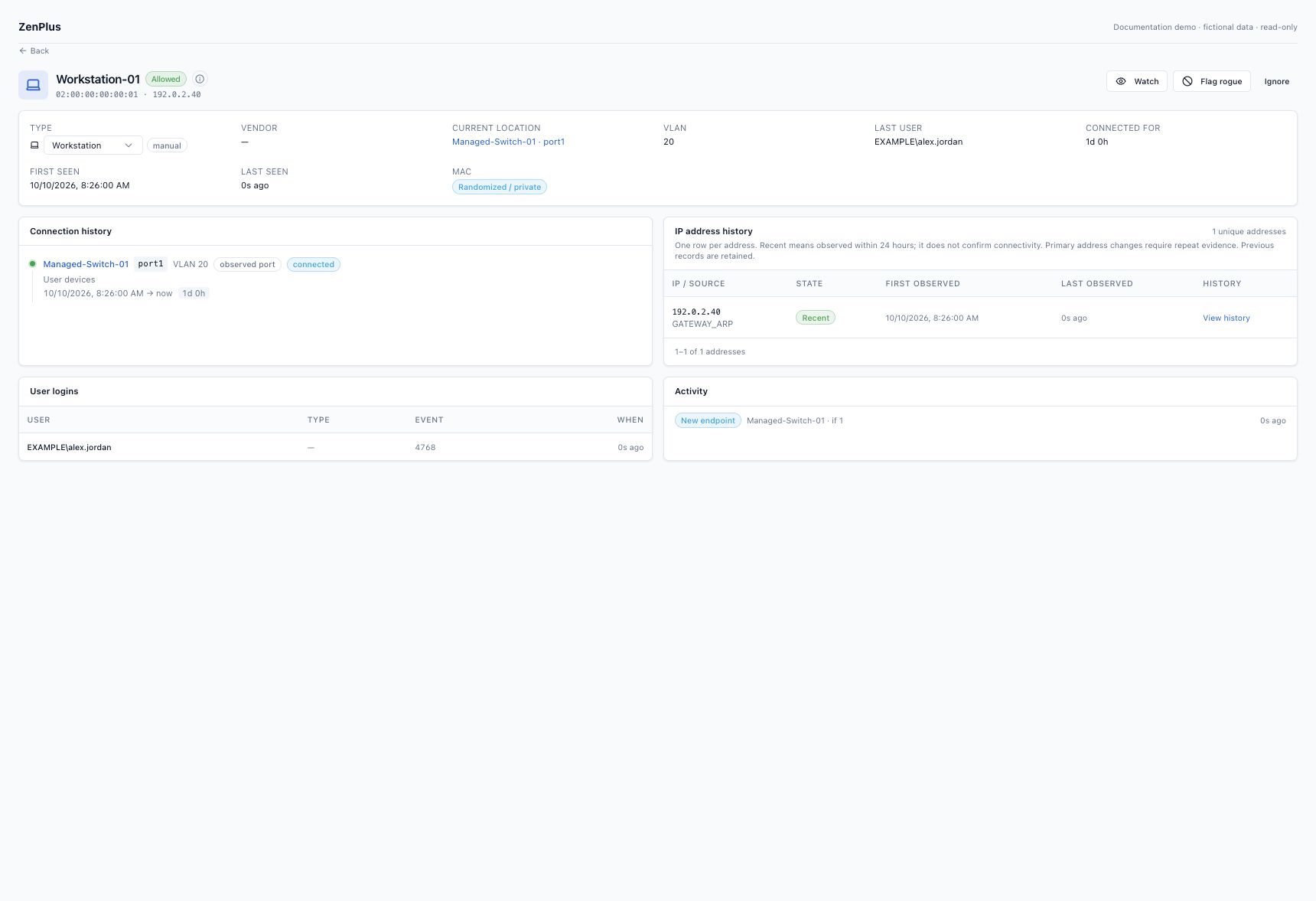Click the Last Observed column header

tap(1096, 283)
